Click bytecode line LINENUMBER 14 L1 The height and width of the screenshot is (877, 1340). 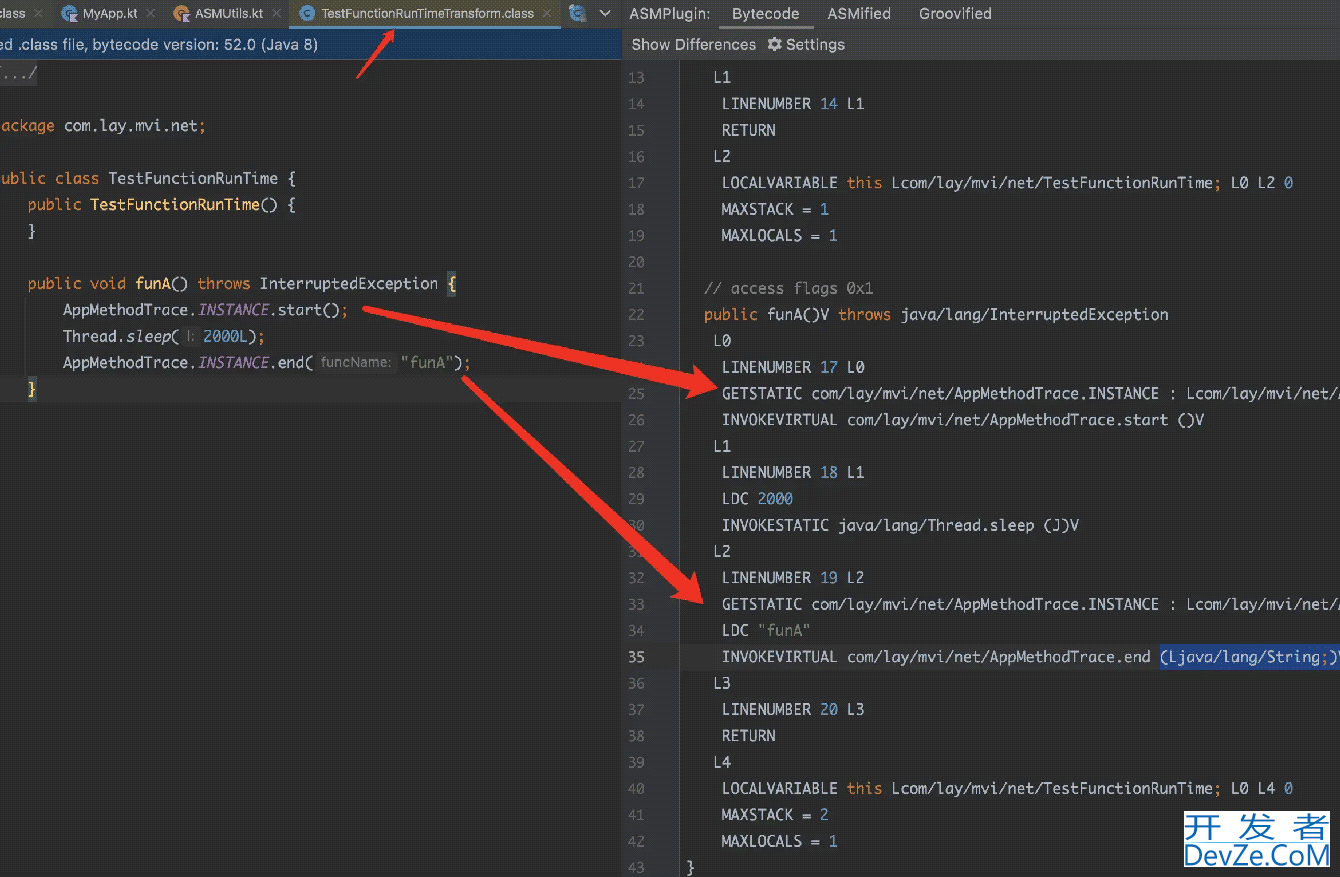point(793,103)
